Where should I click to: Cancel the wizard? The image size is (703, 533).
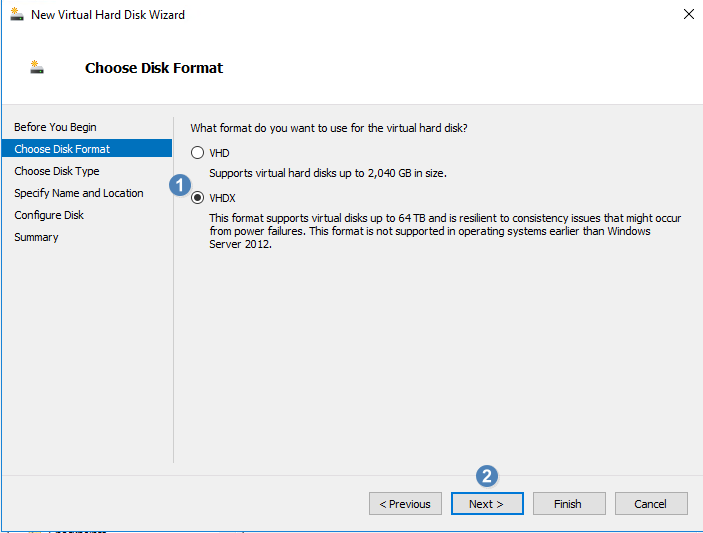pos(651,503)
